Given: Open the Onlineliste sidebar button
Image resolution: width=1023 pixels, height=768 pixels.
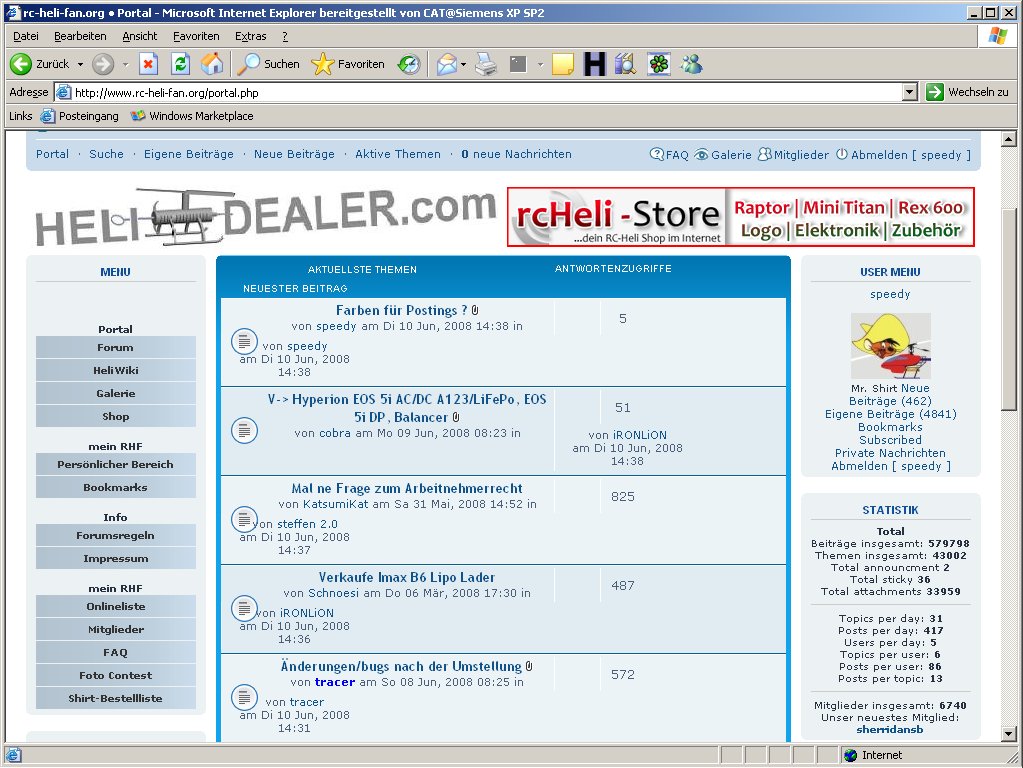Looking at the screenshot, I should (x=115, y=607).
